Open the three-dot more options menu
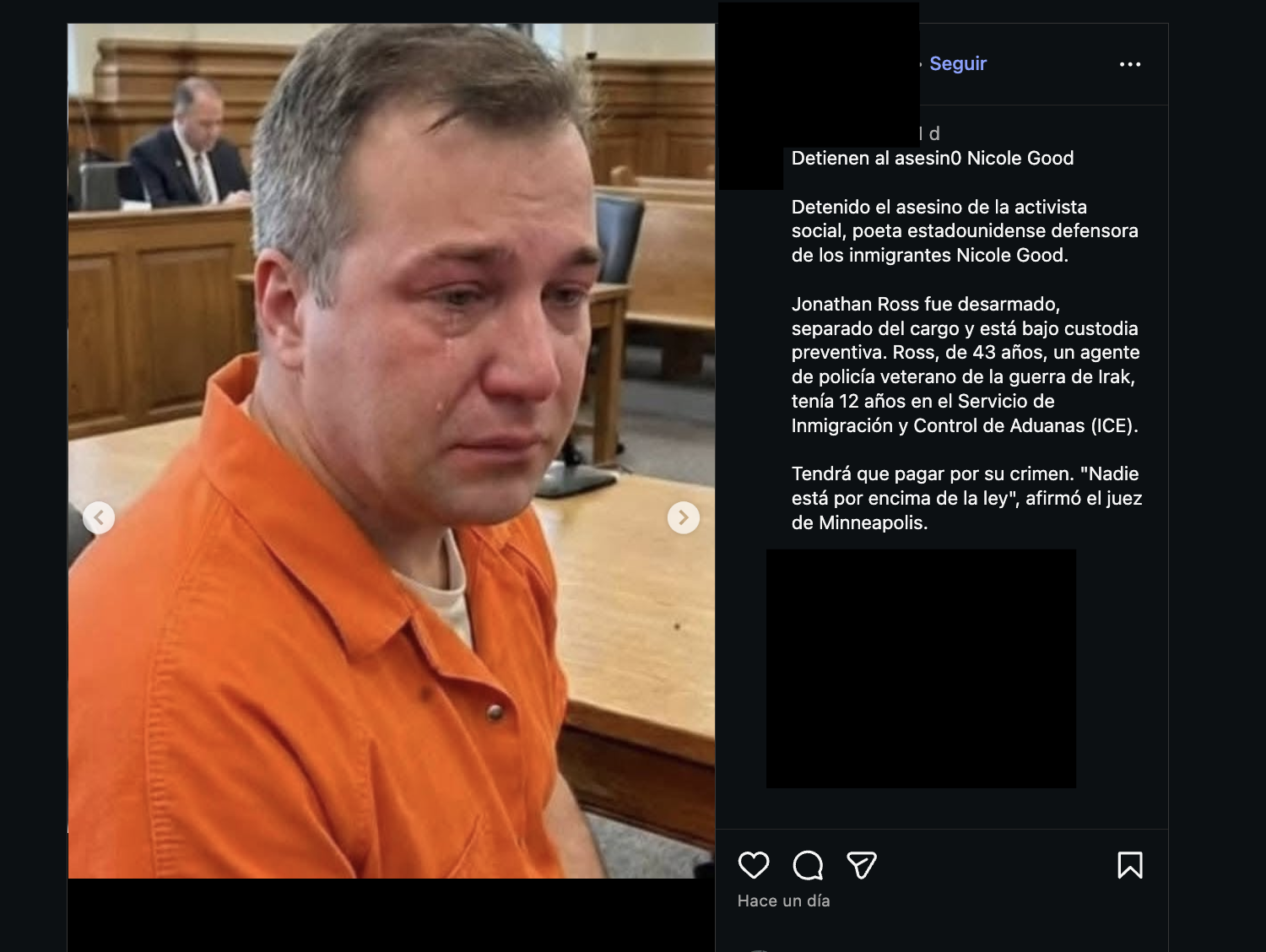This screenshot has height=952, width=1266. [x=1130, y=64]
